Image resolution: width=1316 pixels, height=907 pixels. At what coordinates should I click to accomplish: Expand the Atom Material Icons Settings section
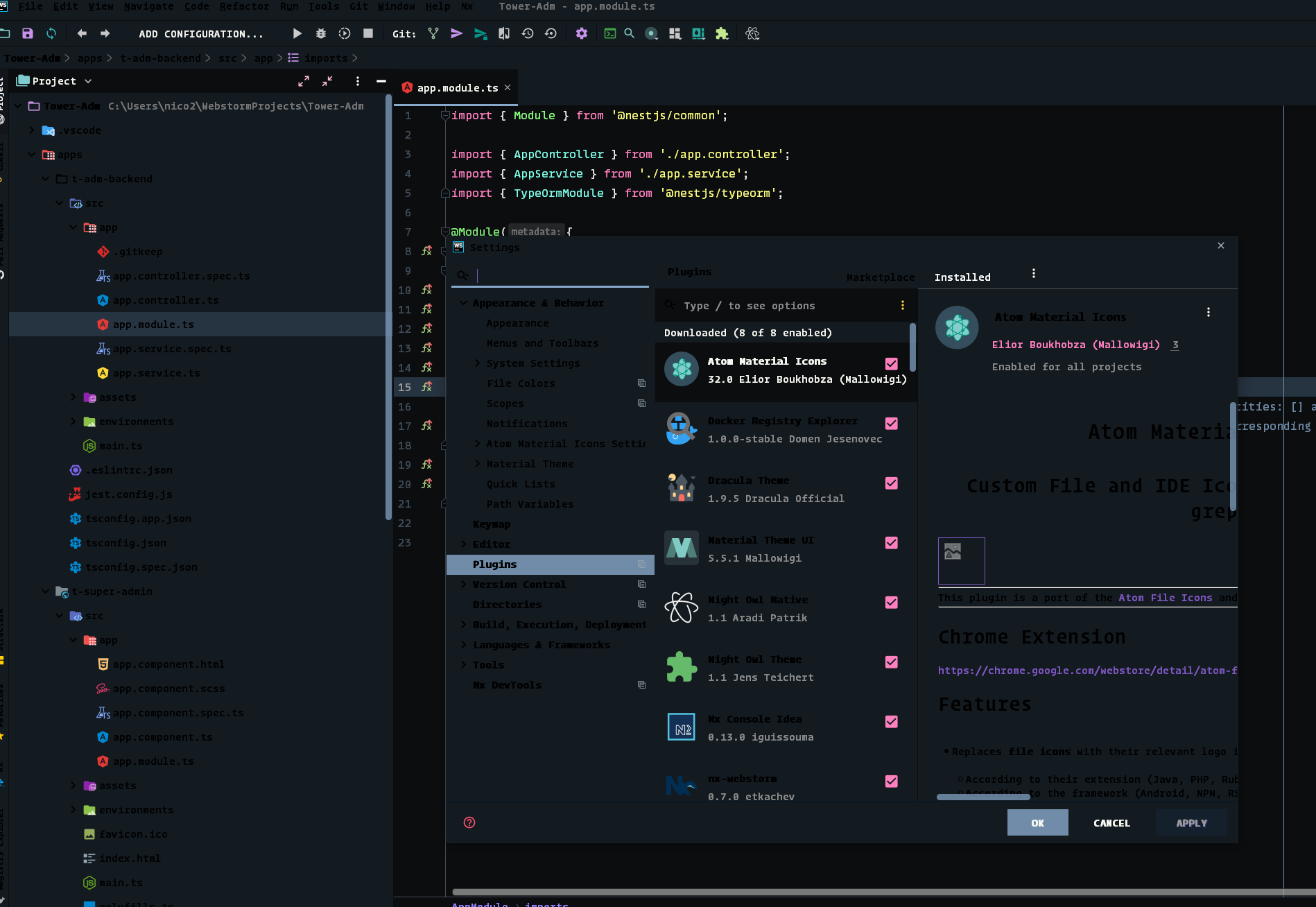[477, 443]
